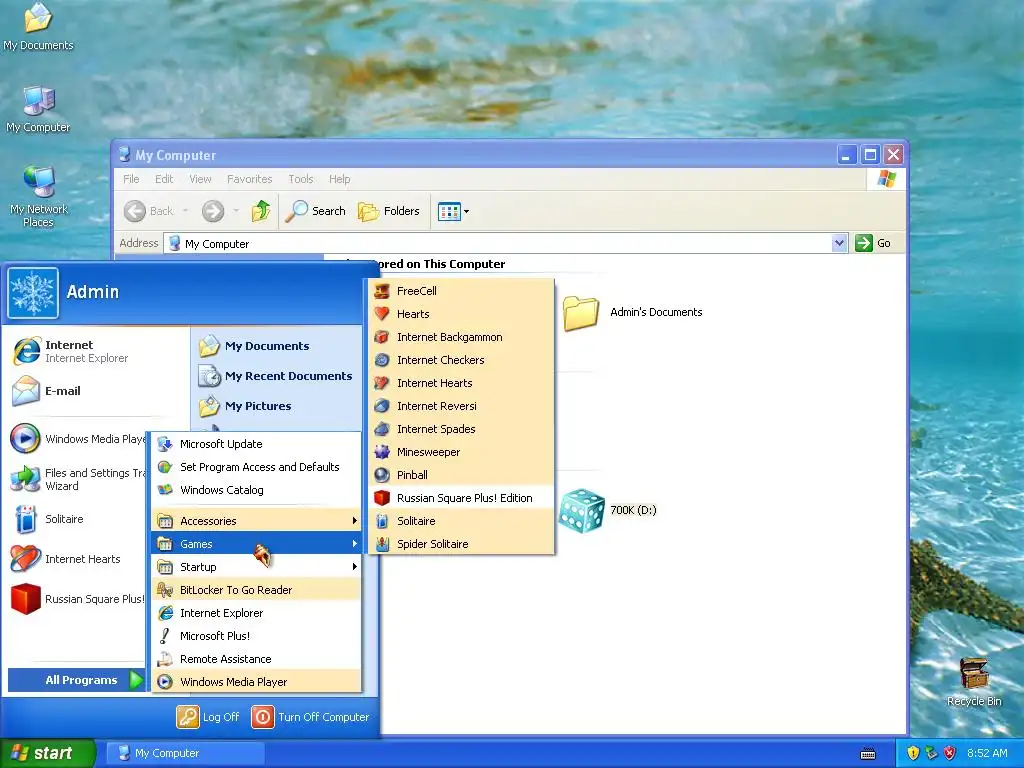The image size is (1024, 768).
Task: Click Search toolbar button in My Computer
Action: pos(316,211)
